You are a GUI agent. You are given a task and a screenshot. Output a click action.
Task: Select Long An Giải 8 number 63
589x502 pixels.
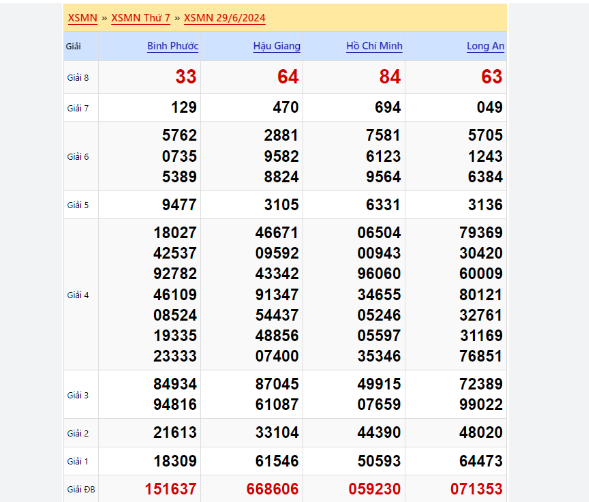pyautogui.click(x=492, y=77)
